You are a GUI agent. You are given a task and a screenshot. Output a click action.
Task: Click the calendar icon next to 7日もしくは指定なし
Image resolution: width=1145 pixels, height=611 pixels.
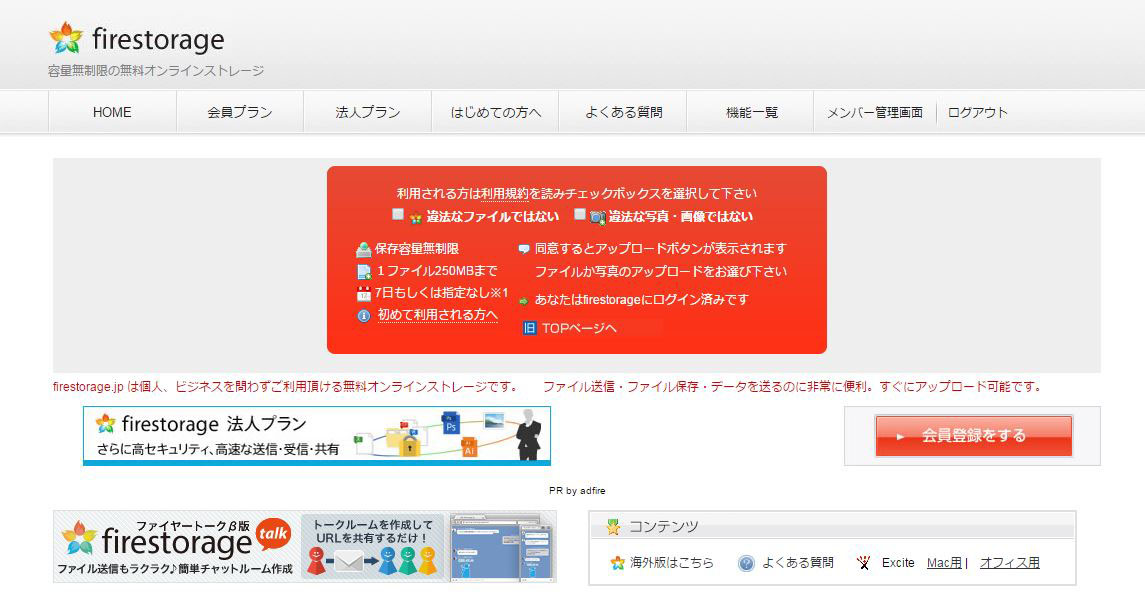coord(364,293)
